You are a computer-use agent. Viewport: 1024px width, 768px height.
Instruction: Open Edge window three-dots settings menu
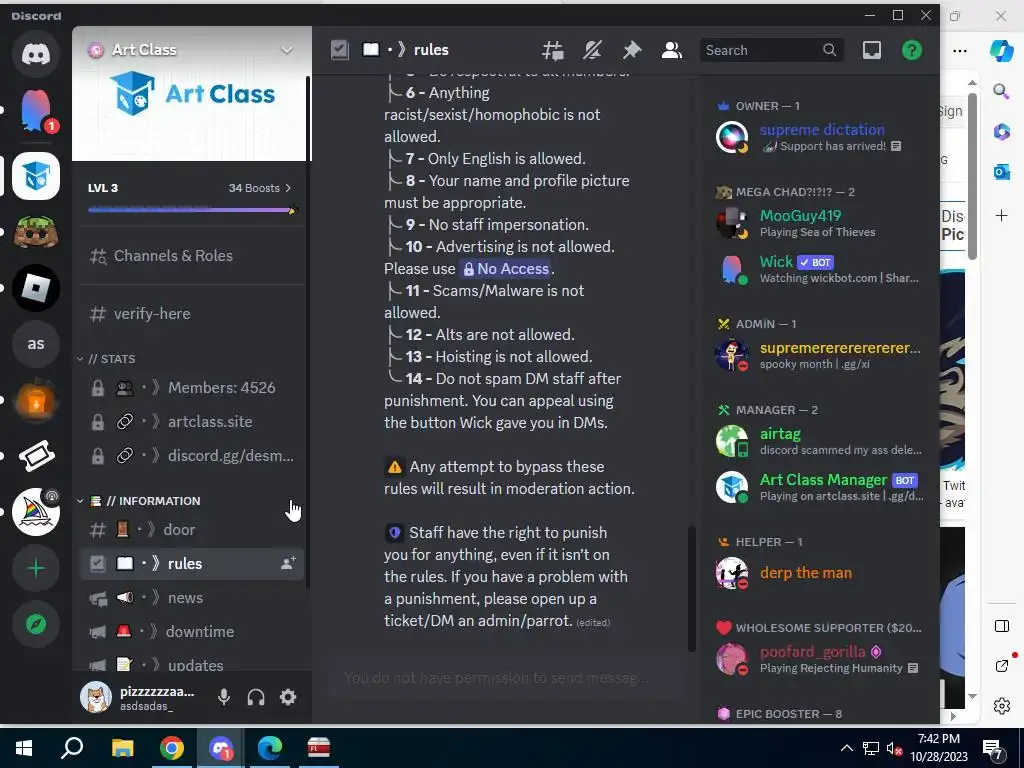coord(959,50)
